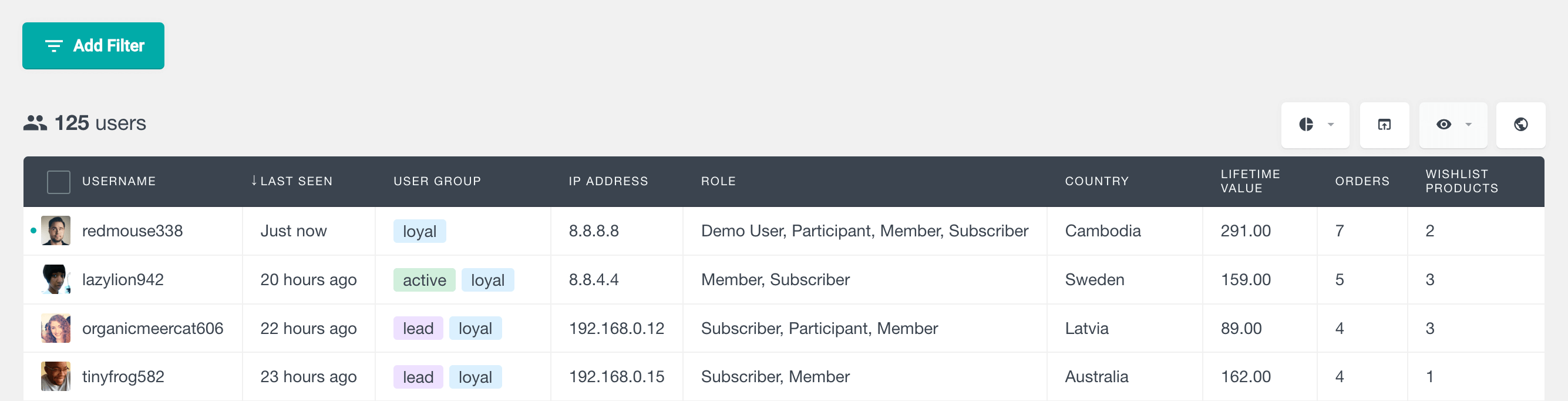Click redmouse338's avatar picture

pyautogui.click(x=55, y=230)
